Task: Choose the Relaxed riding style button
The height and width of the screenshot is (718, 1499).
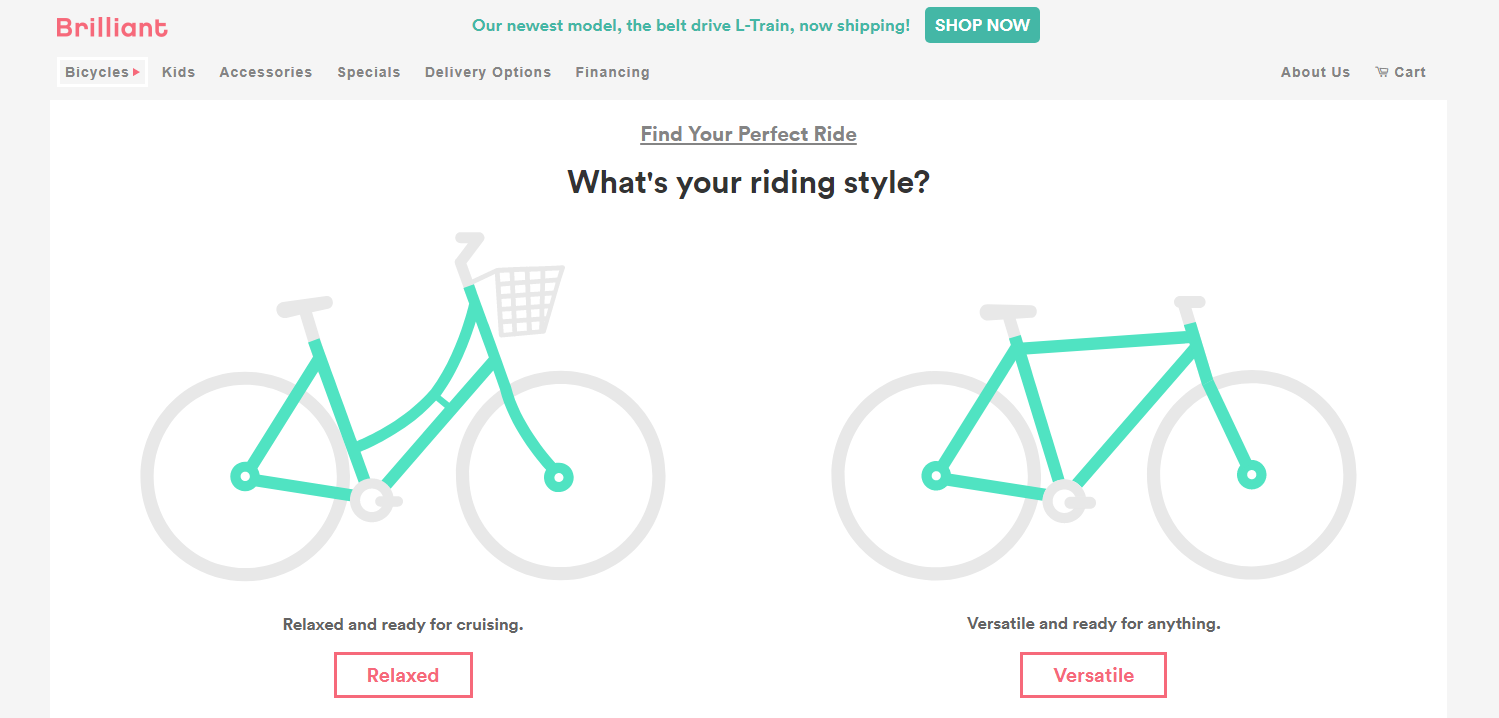Action: tap(402, 675)
